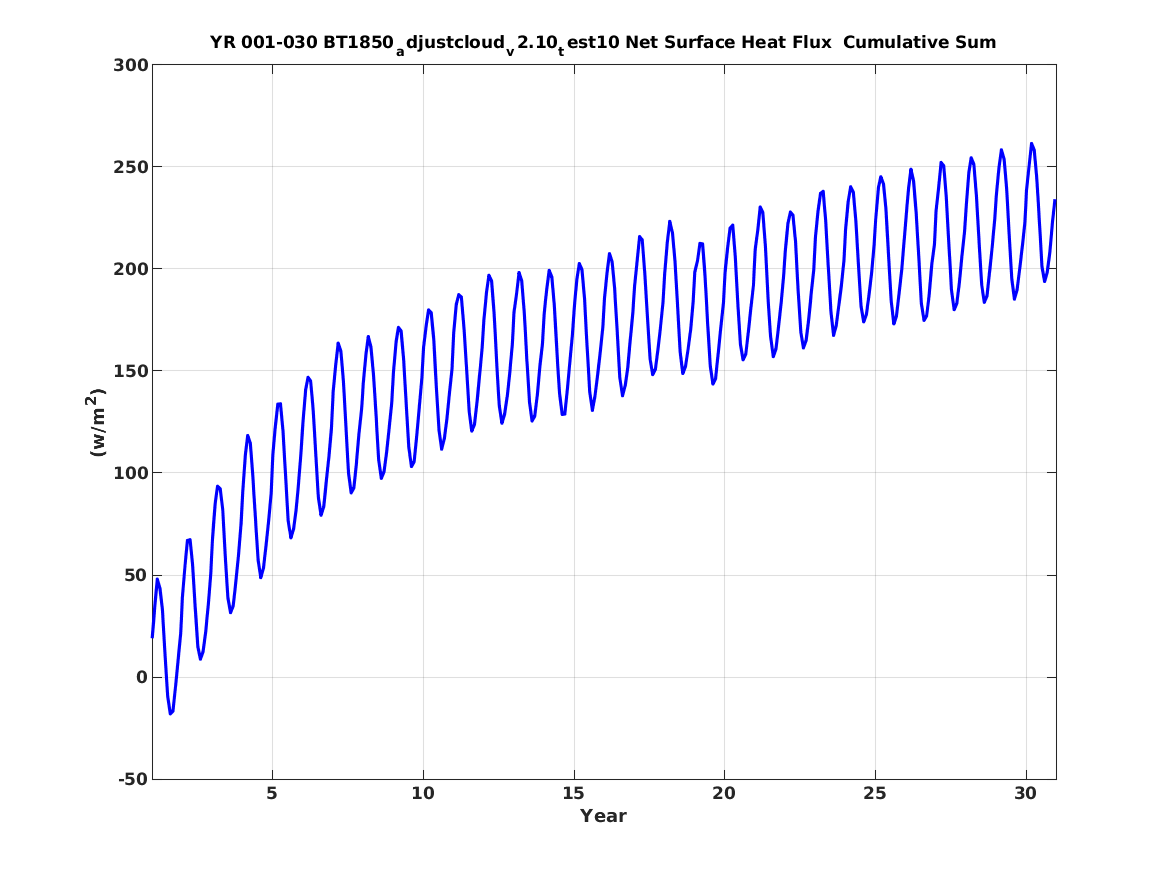Click x-axis tick label 20

[724, 794]
